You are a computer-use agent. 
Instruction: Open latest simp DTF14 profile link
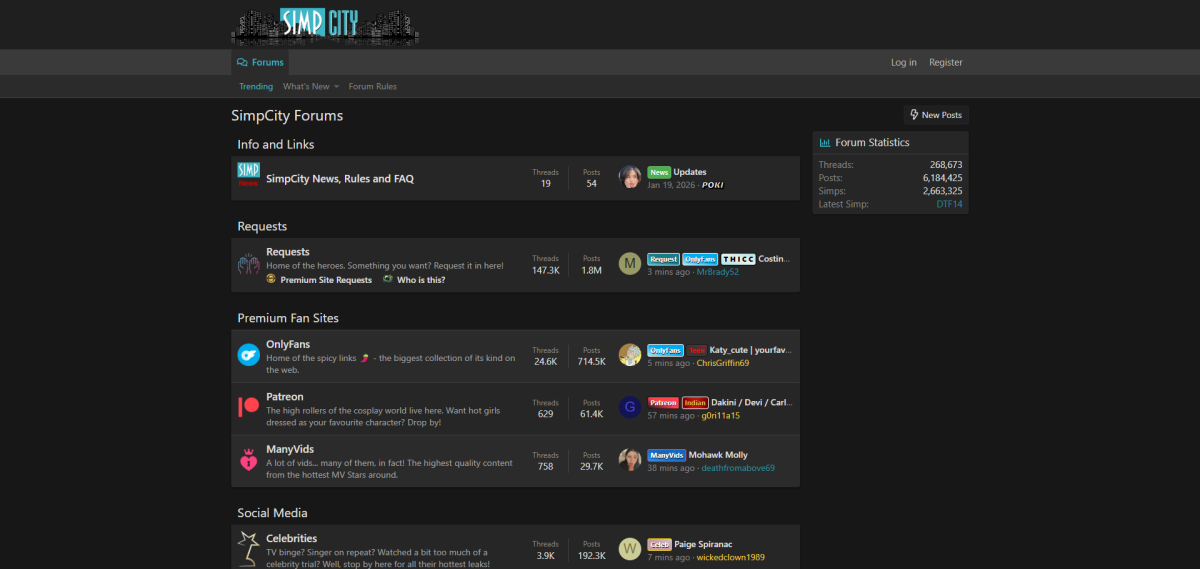click(x=948, y=204)
